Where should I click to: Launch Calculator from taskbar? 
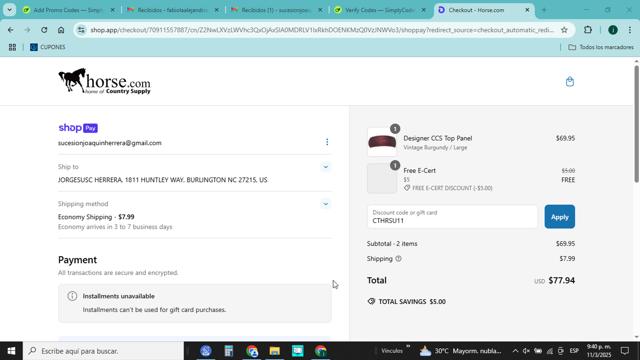(x=229, y=351)
